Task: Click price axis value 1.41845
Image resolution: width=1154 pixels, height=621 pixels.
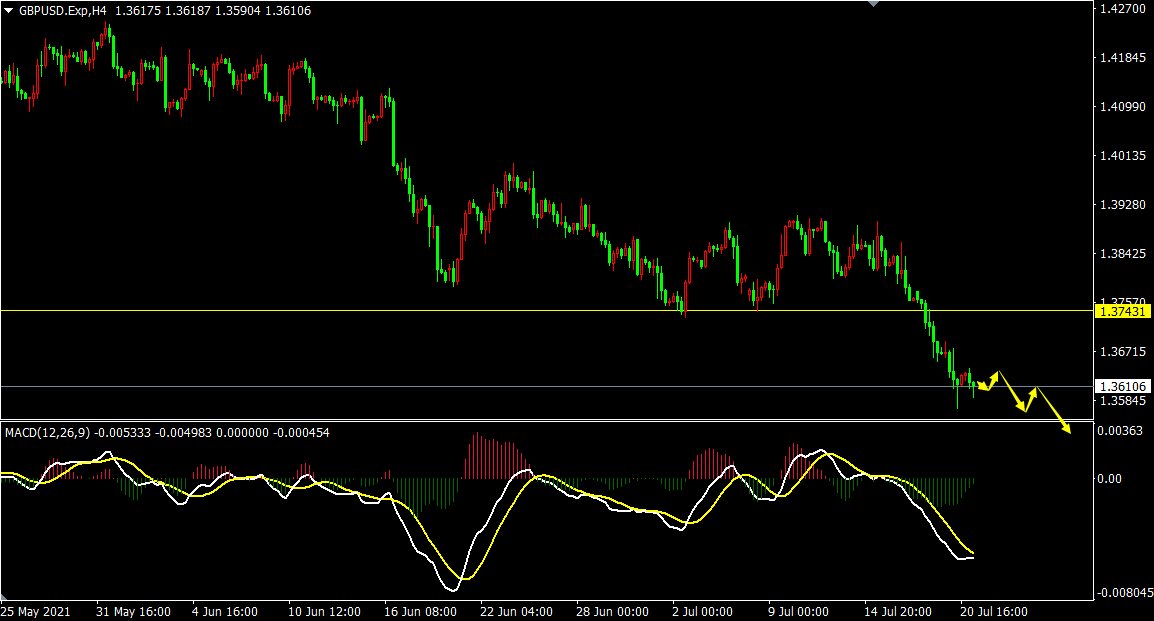Action: (x=1122, y=57)
